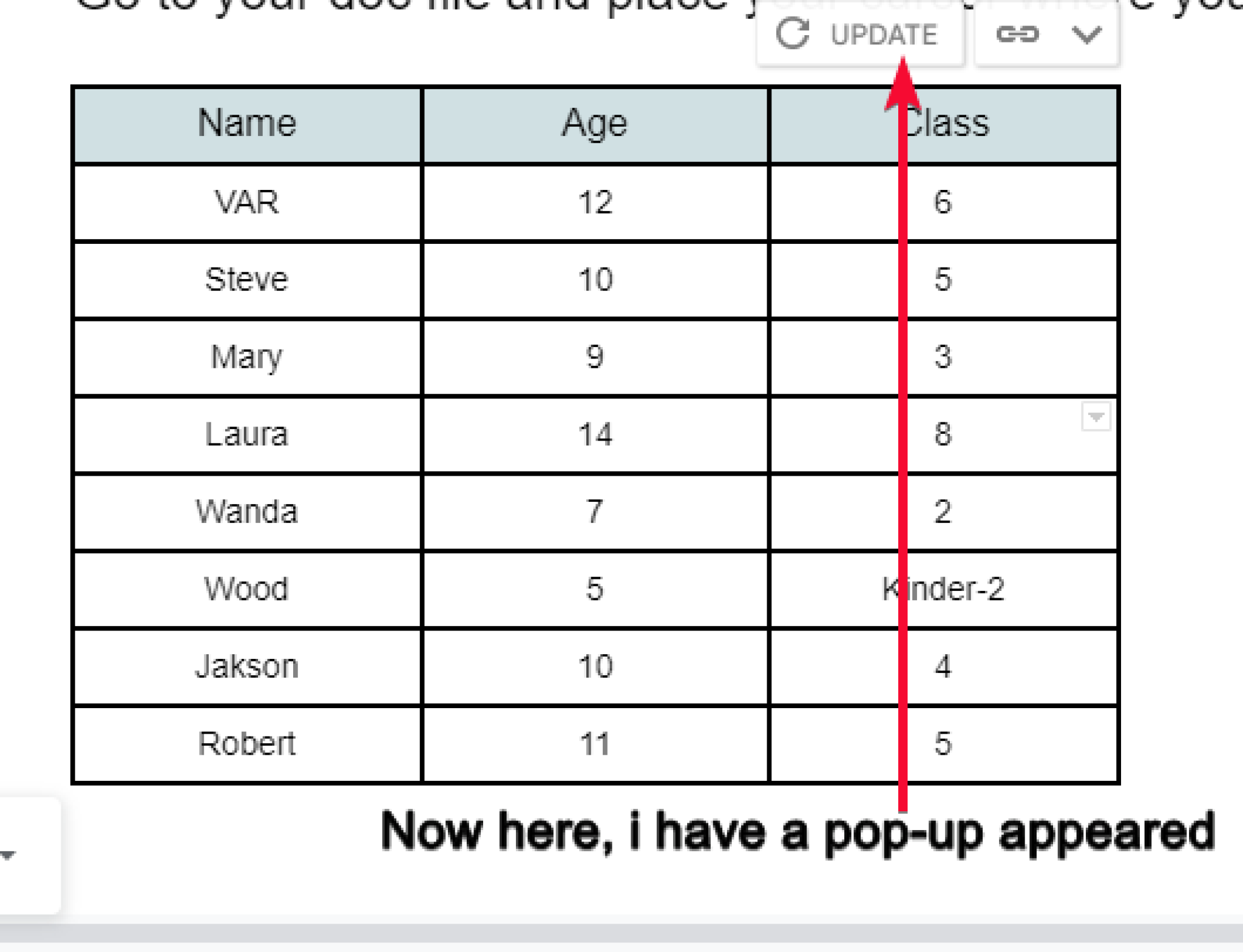Click the Name column header

coord(247,123)
